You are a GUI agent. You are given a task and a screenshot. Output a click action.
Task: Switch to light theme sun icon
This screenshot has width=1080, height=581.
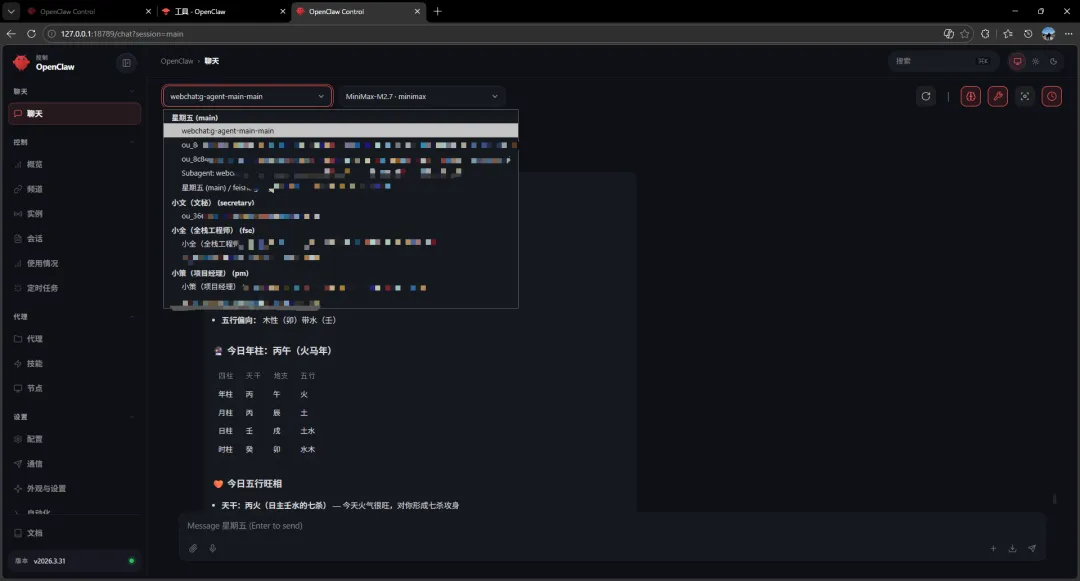(x=1035, y=61)
